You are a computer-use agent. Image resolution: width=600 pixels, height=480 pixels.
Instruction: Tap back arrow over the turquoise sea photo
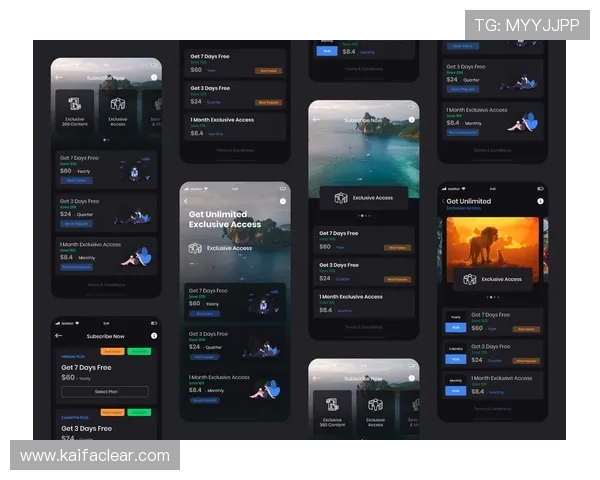(316, 119)
